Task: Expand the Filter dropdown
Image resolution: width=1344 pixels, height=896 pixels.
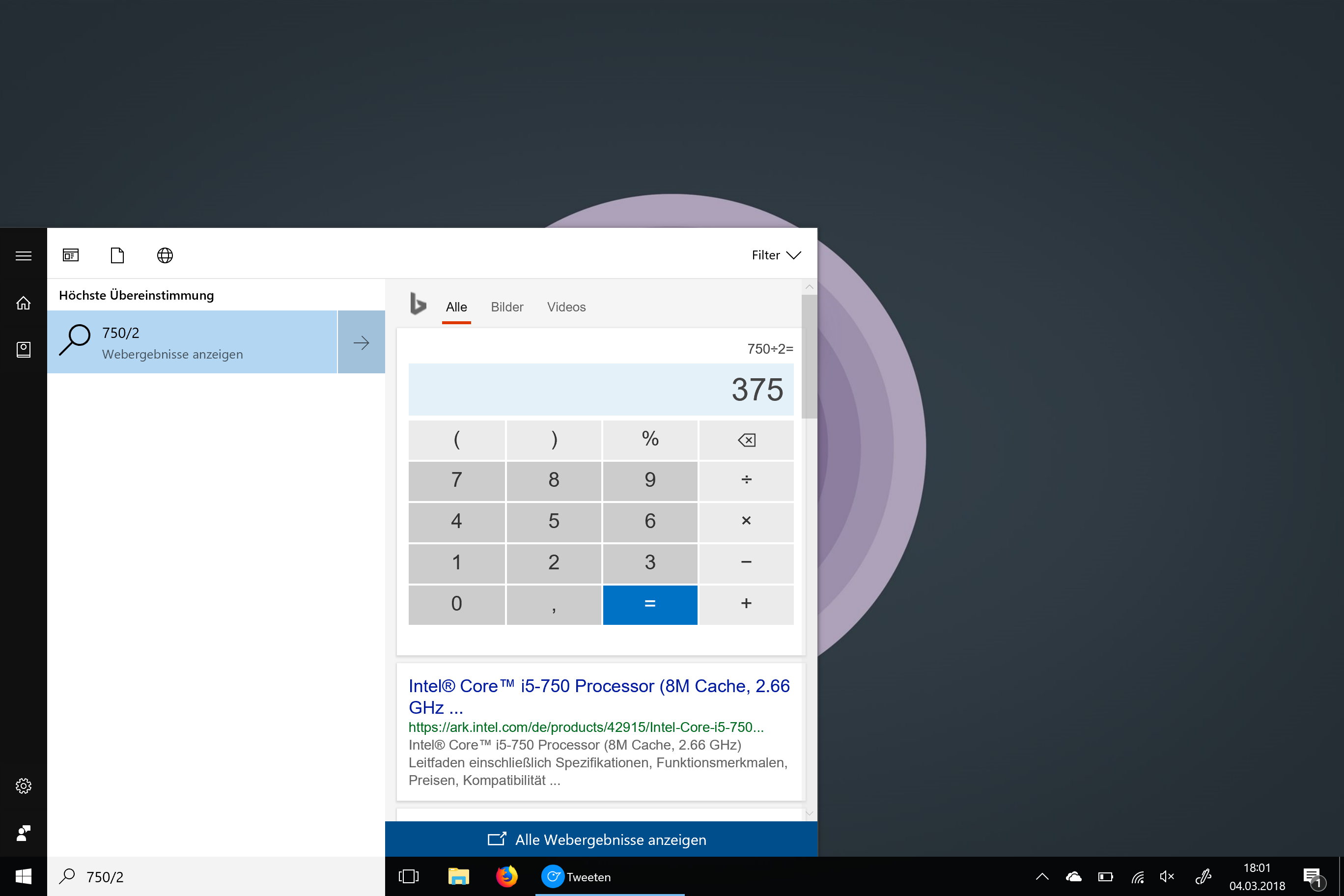Action: (777, 255)
